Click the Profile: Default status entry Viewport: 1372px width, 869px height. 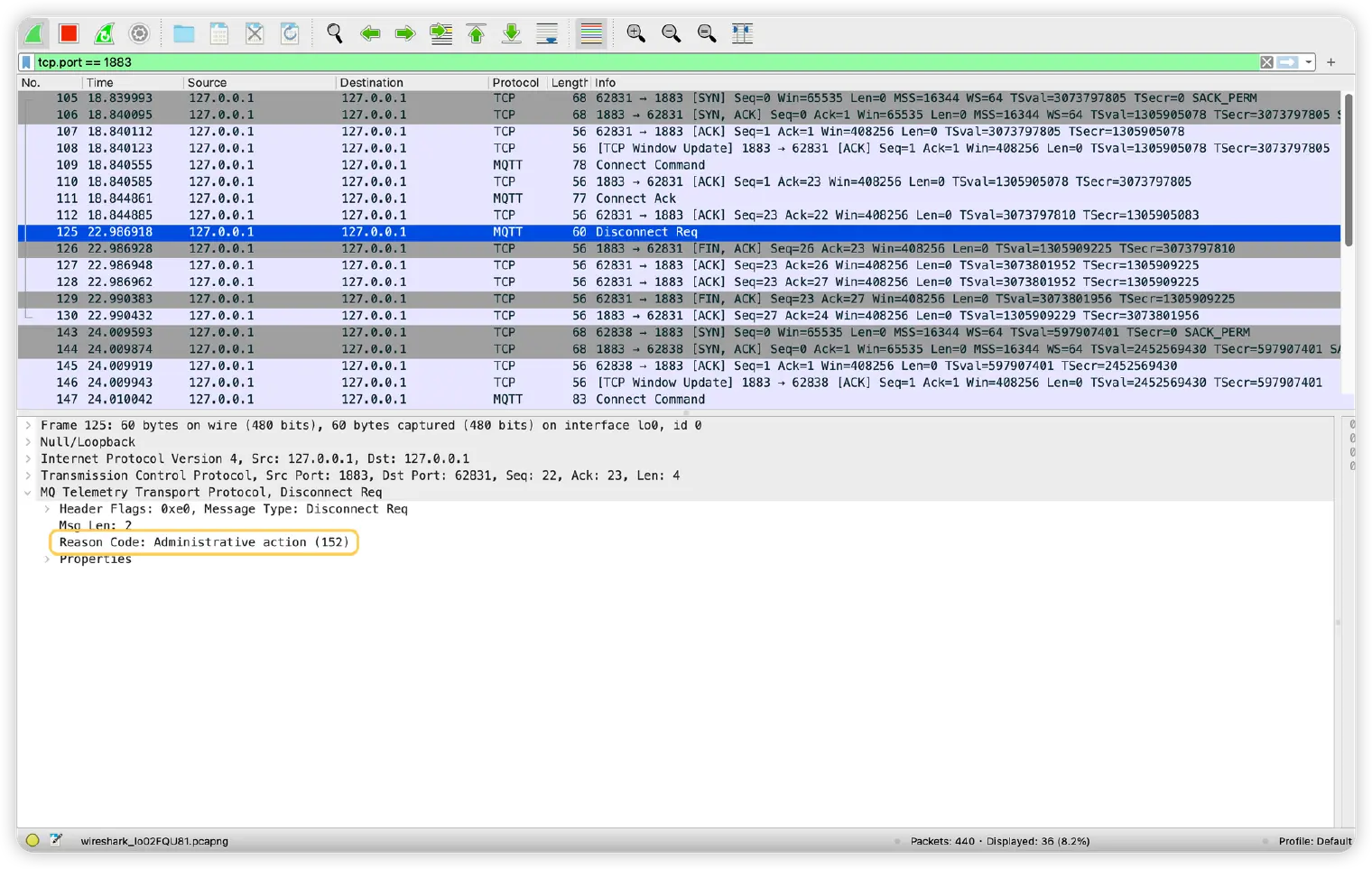click(1314, 841)
